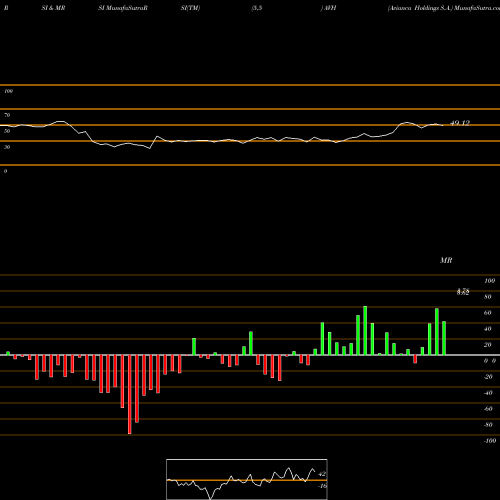Click the MR axis label 80
Image resolution: width=500 pixels, height=500 pixels.
pos(488,297)
